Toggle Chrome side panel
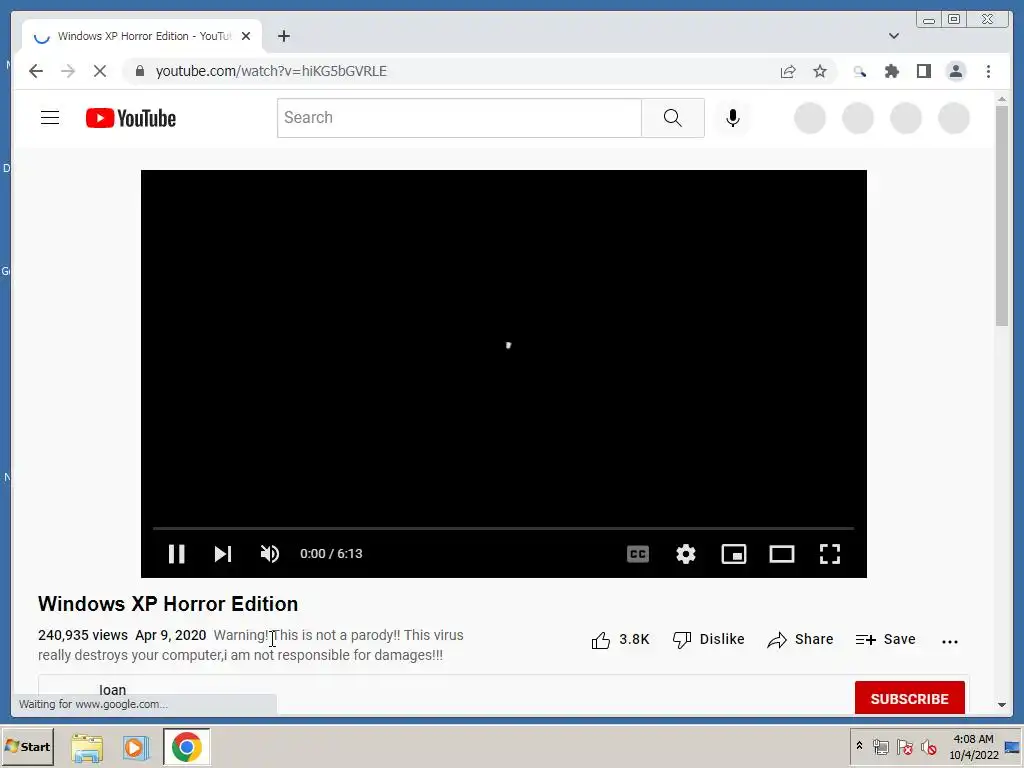 point(923,71)
